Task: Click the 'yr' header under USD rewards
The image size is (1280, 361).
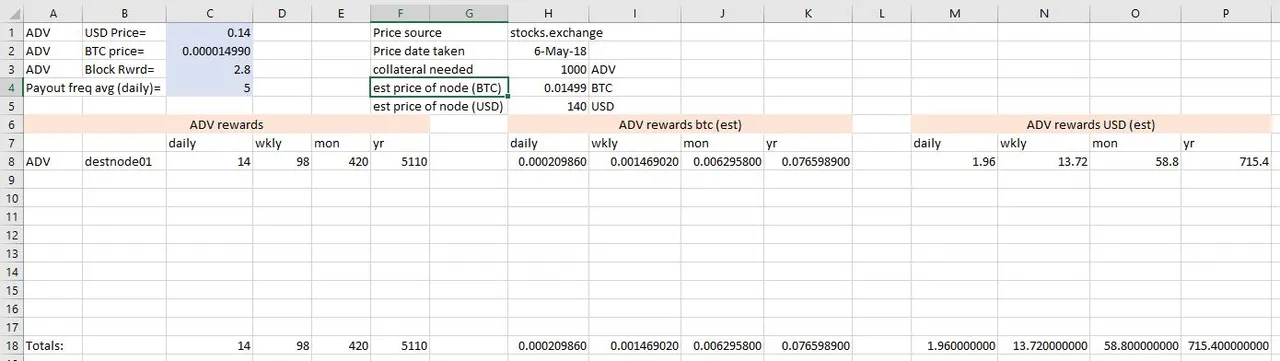Action: coord(1225,143)
